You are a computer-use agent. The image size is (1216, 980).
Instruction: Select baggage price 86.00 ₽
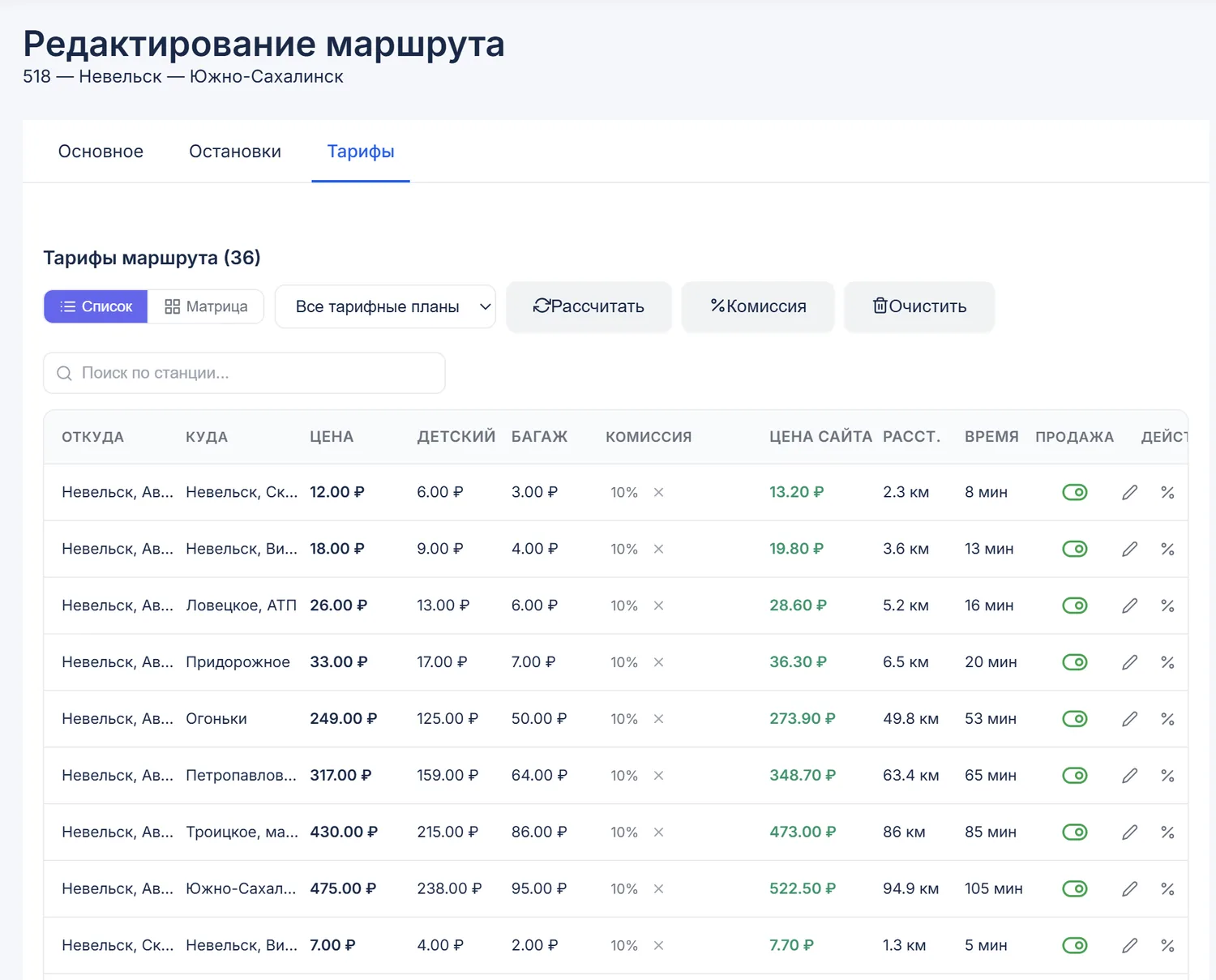[x=539, y=832]
